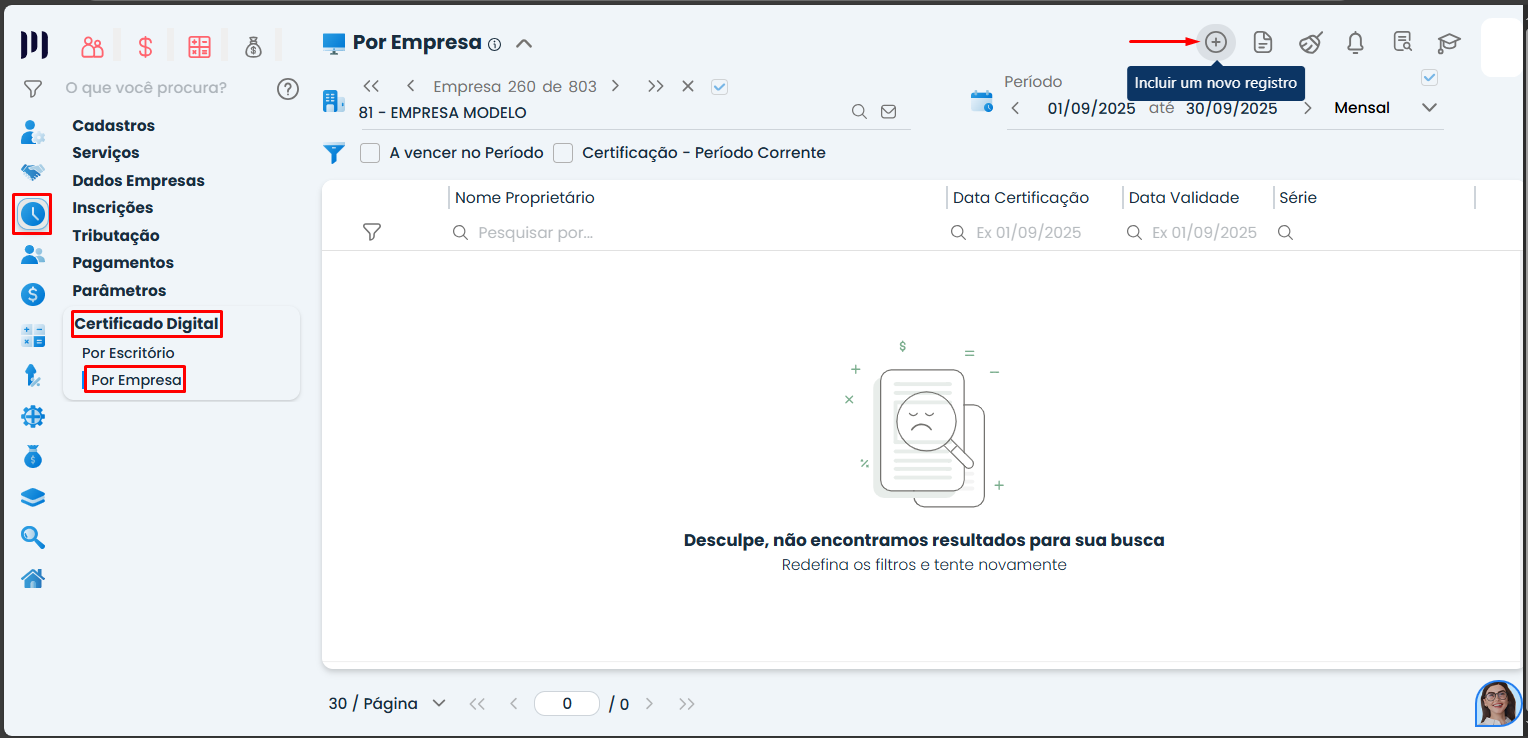Go to the next company
Viewport: 1528px width, 738px height.
coord(615,86)
